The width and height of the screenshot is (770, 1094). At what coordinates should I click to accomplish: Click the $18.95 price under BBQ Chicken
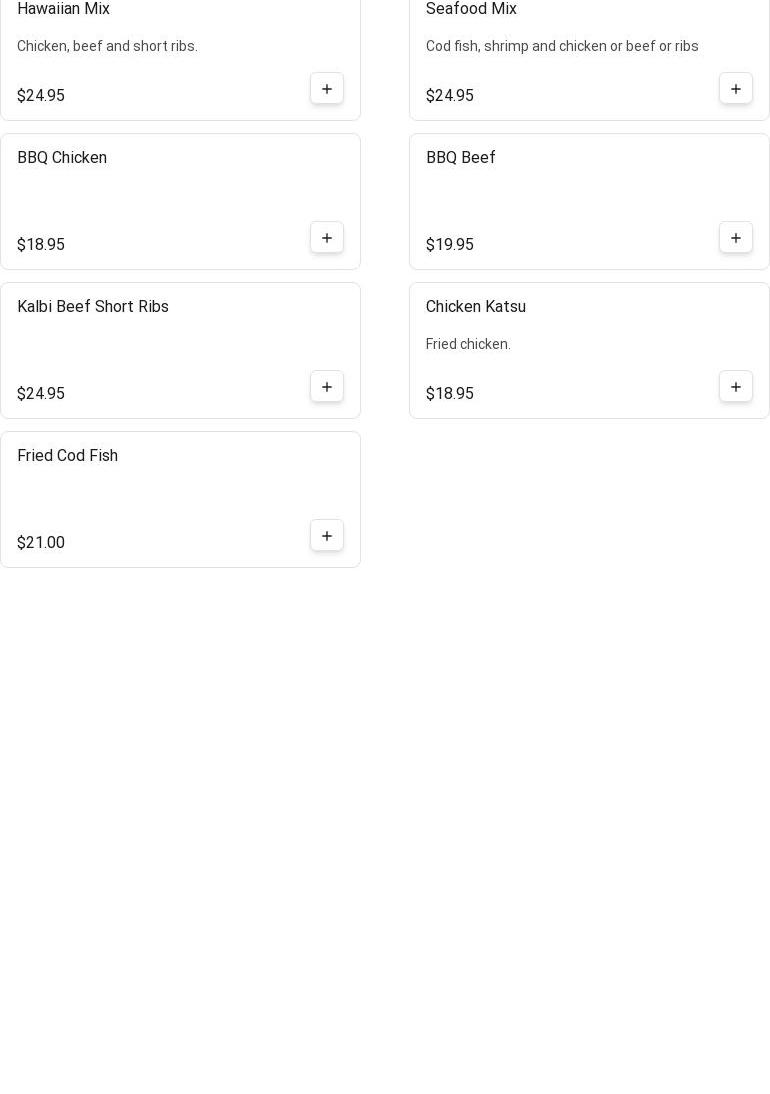(41, 245)
